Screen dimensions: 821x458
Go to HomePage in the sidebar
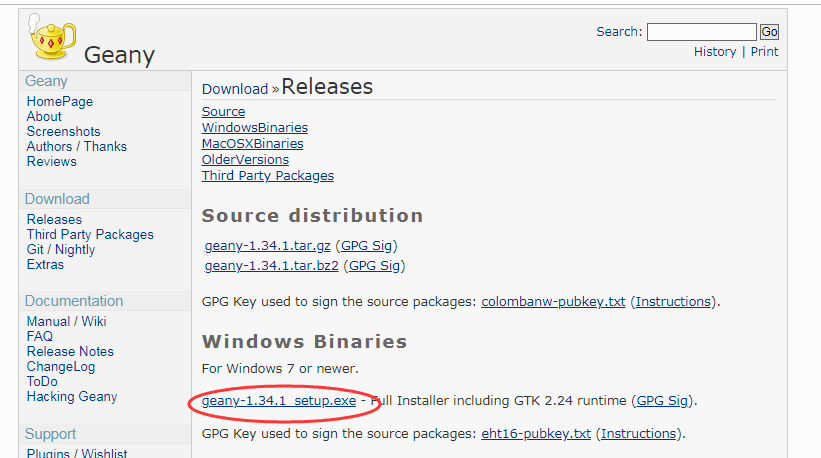tap(60, 102)
